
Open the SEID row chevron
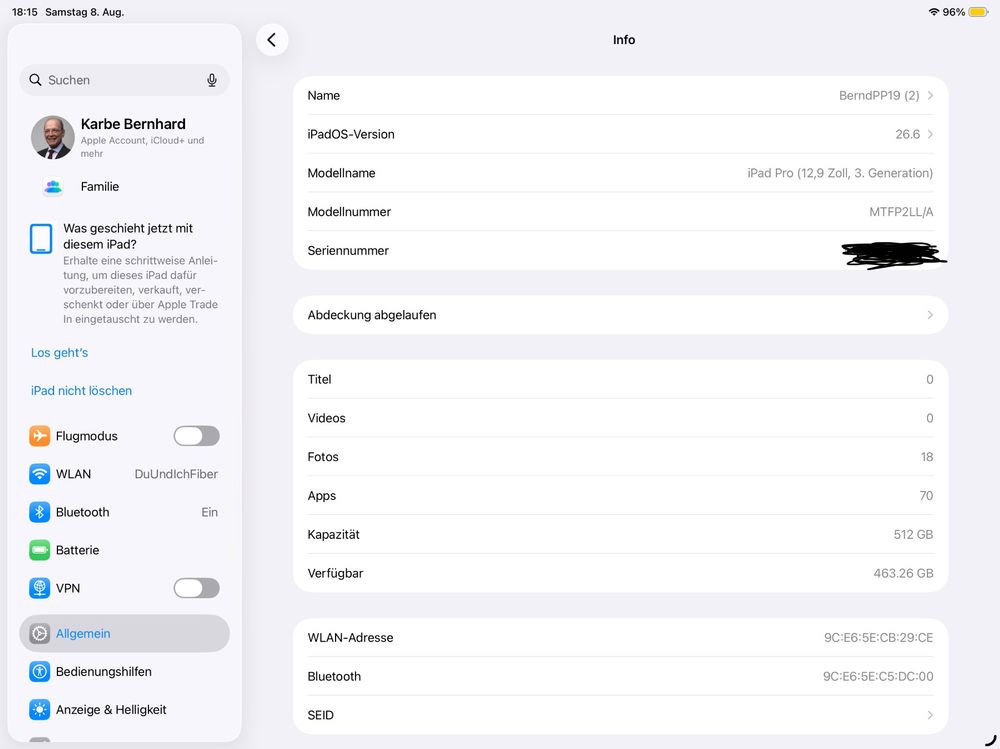930,715
